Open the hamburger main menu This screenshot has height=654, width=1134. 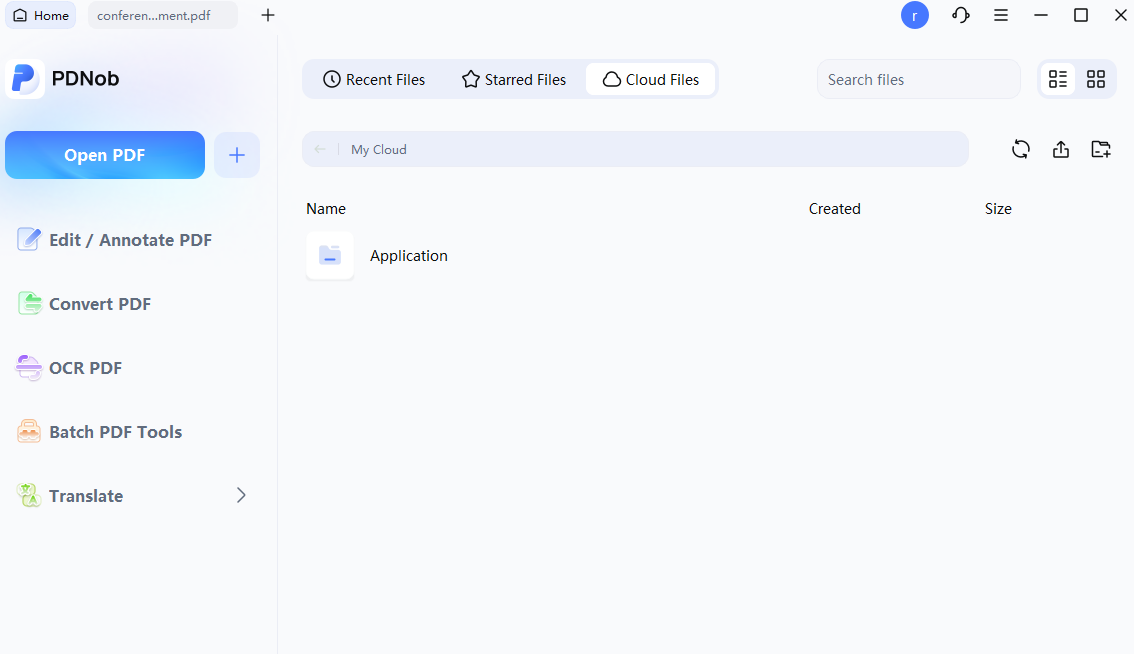(1000, 15)
